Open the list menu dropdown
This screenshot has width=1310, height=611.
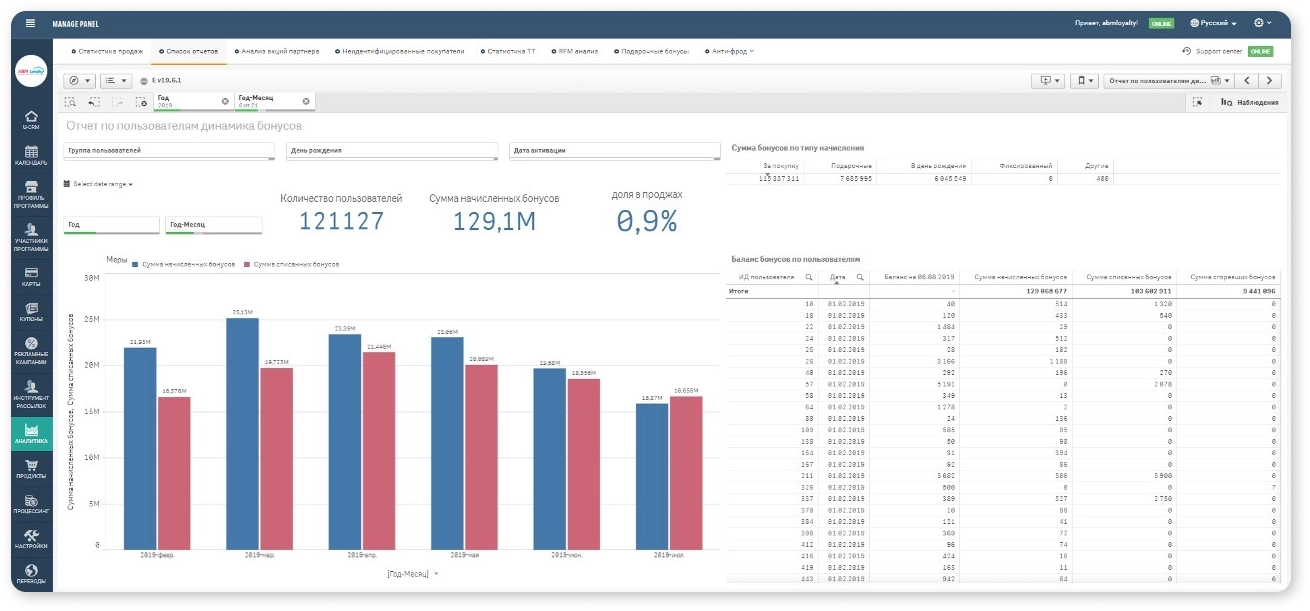117,80
